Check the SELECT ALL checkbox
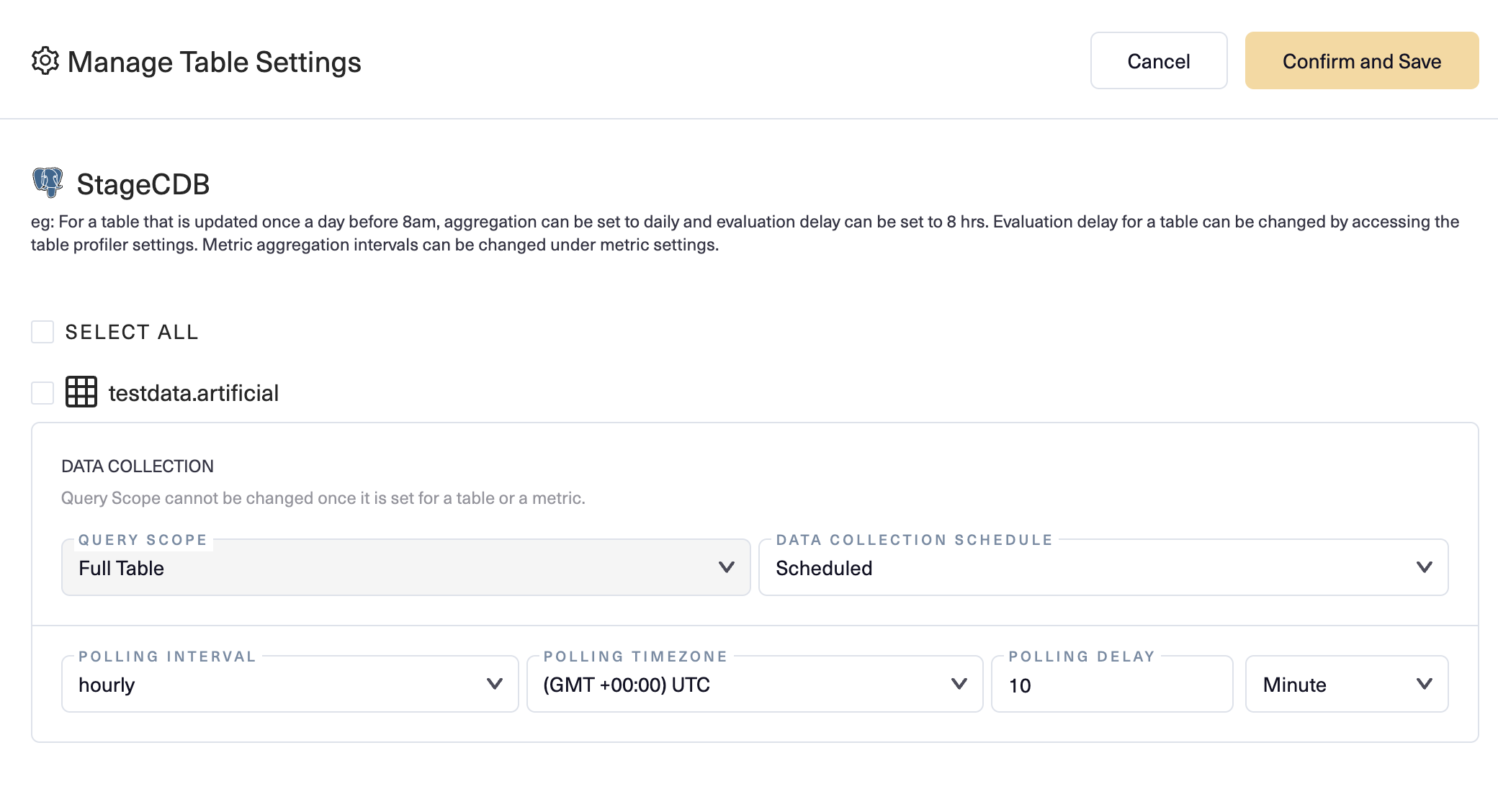 [x=42, y=332]
